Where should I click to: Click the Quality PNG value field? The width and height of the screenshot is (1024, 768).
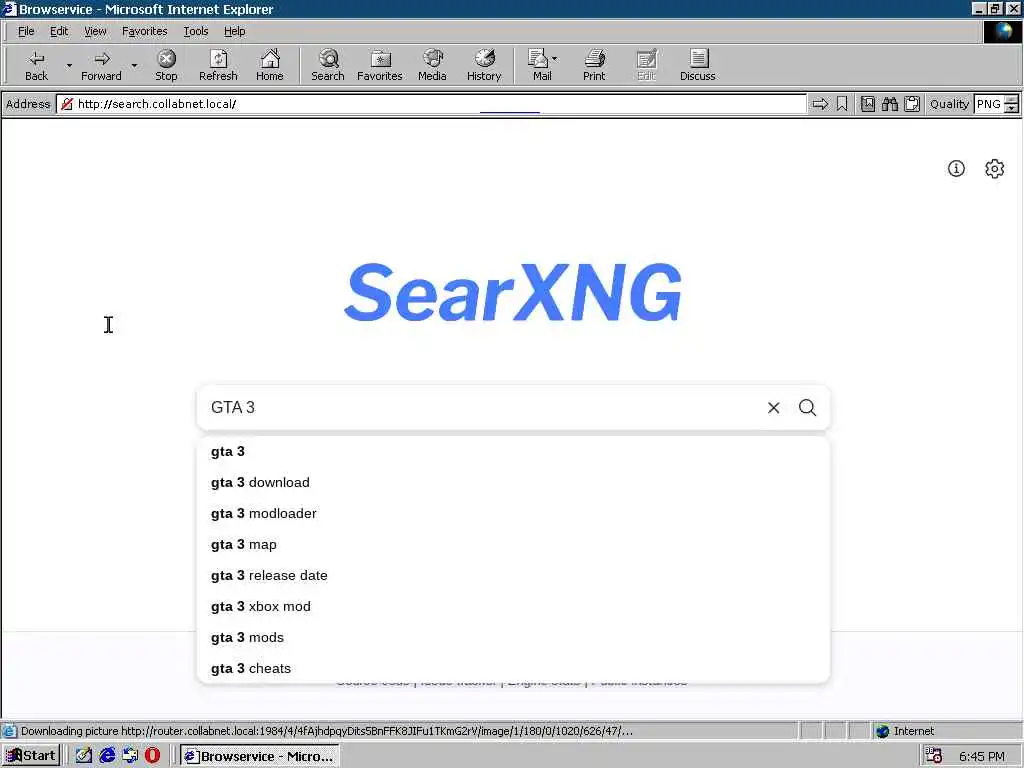tap(989, 104)
